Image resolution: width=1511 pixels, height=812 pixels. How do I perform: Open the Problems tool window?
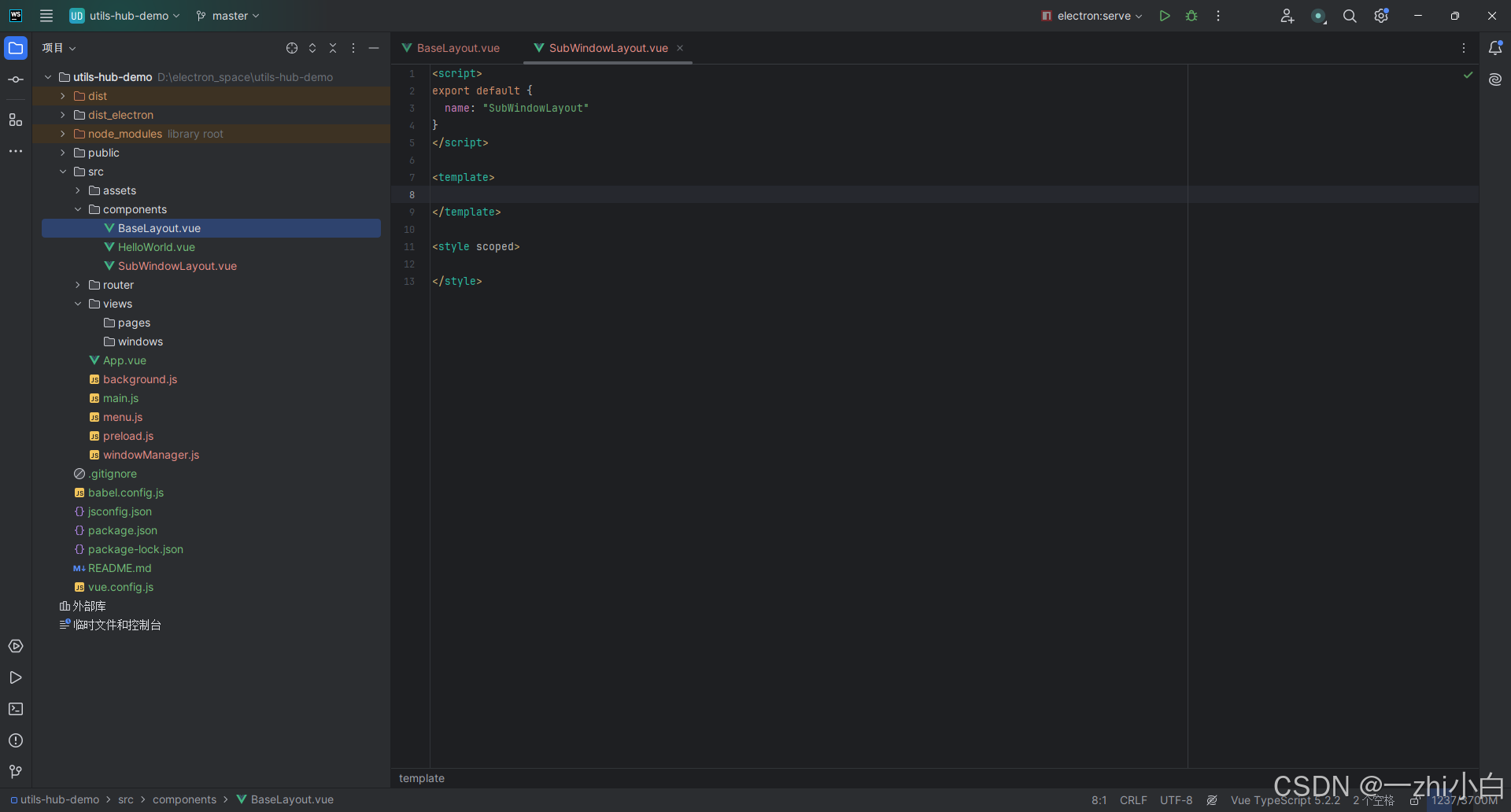tap(16, 740)
